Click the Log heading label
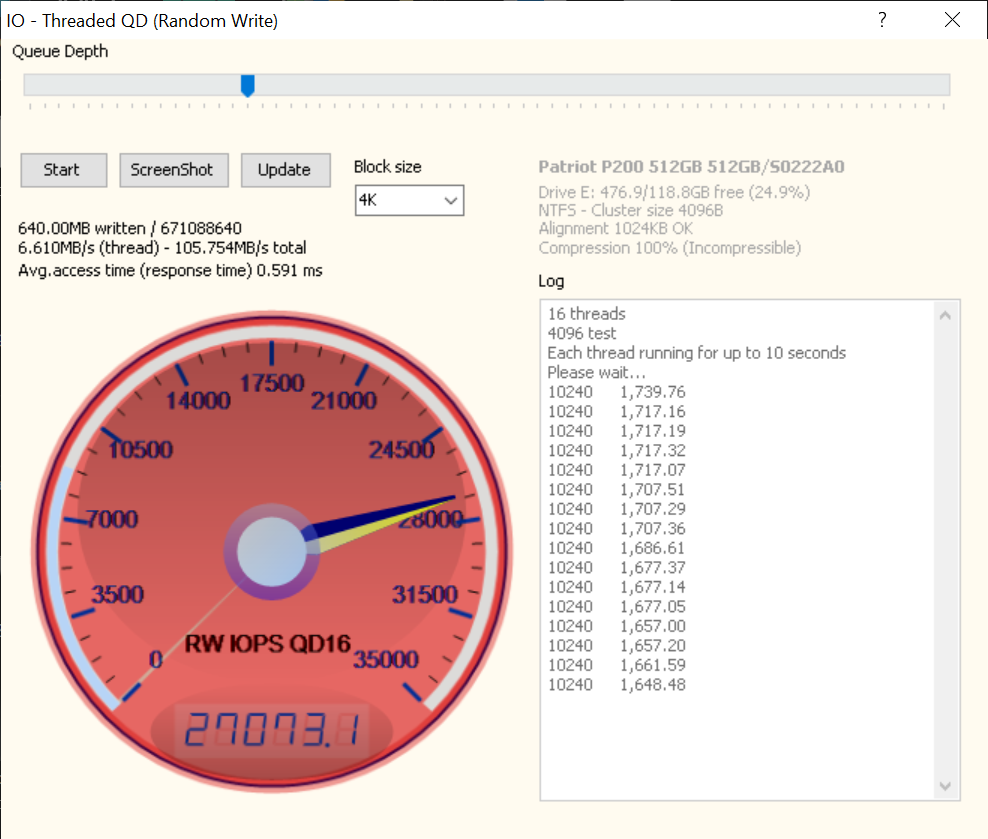 (x=551, y=282)
